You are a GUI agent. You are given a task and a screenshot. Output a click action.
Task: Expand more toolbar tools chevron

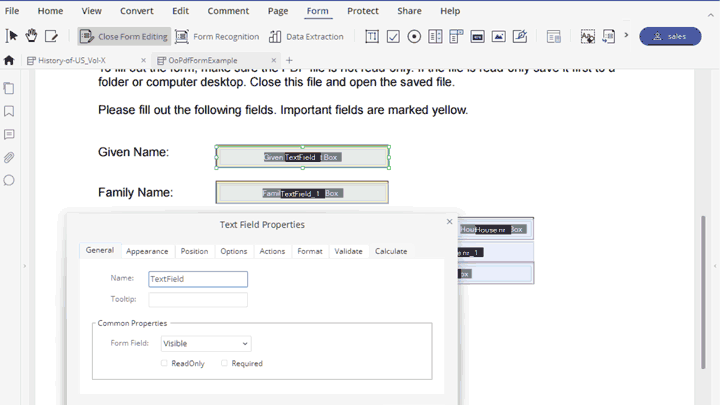pos(626,35)
